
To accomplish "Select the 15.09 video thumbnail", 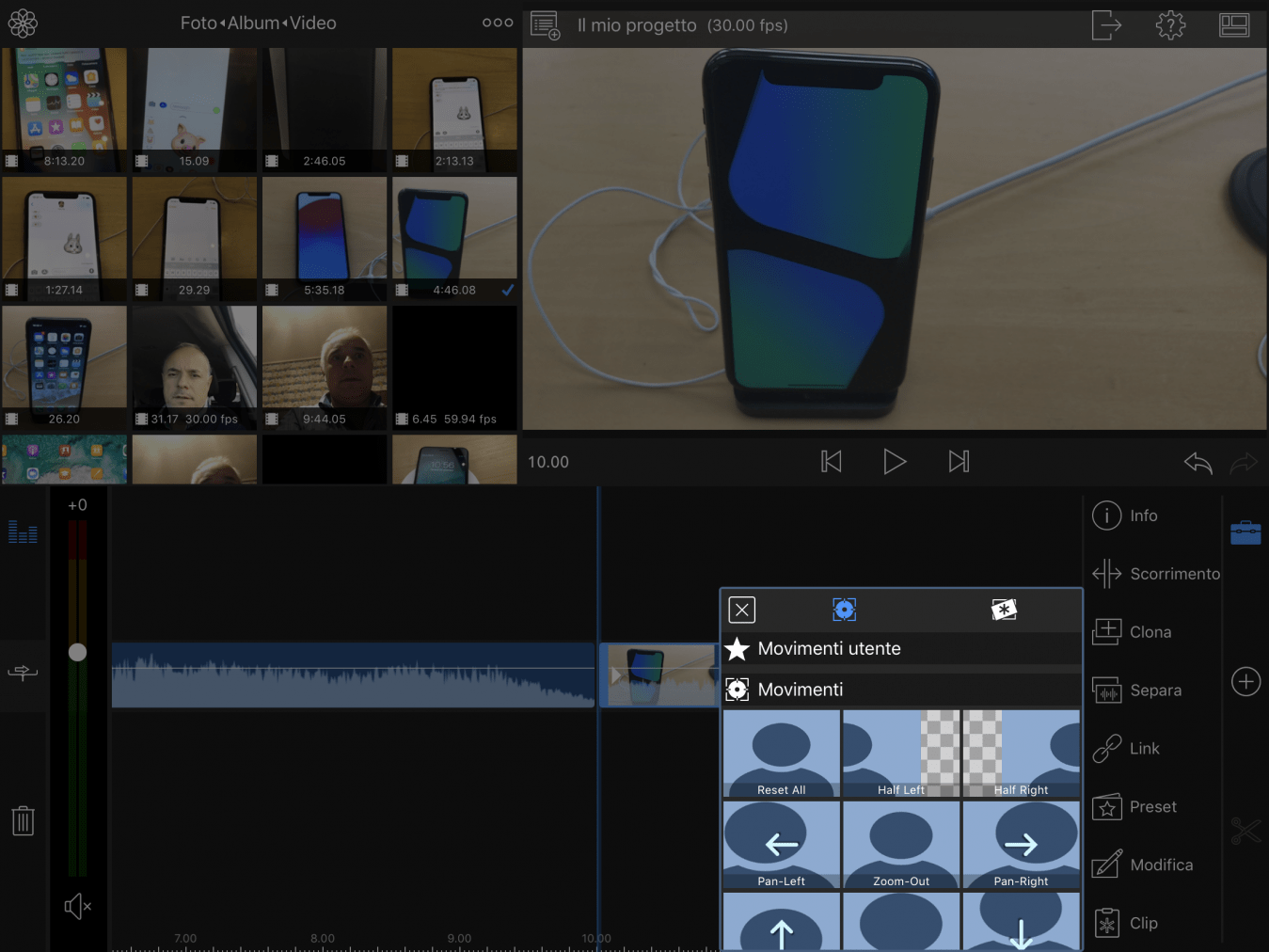I will click(x=194, y=109).
